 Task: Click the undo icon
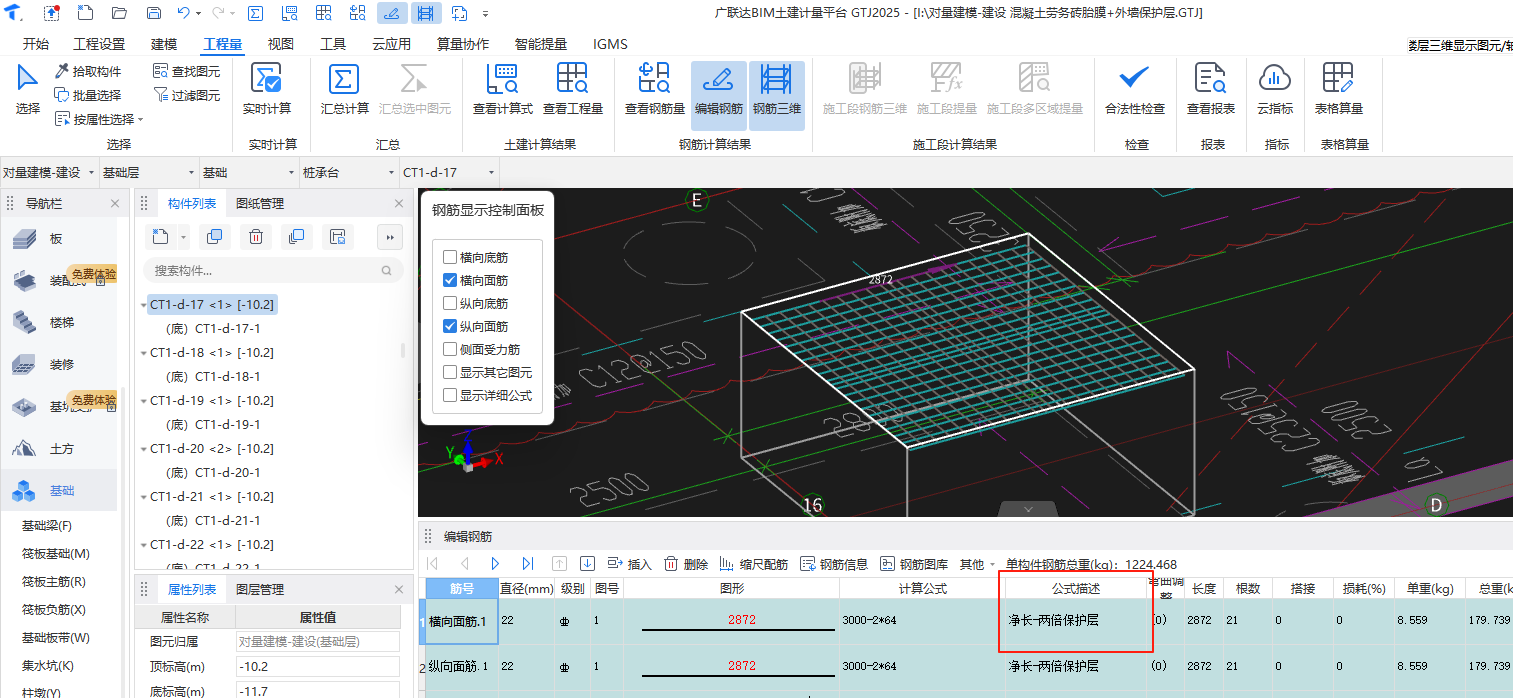point(183,13)
